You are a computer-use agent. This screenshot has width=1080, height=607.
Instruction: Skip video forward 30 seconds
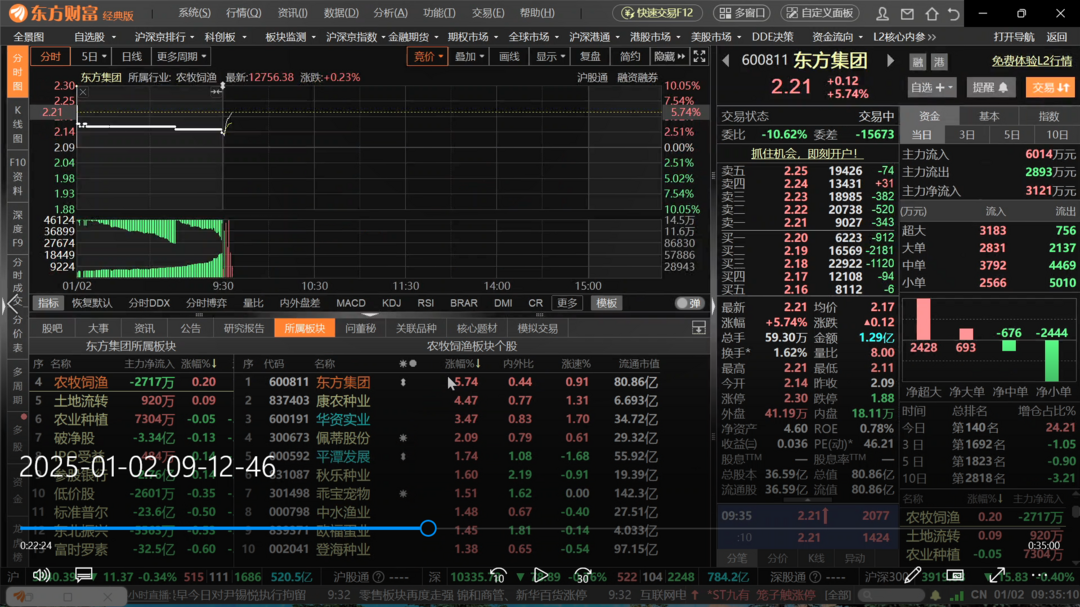(x=583, y=575)
